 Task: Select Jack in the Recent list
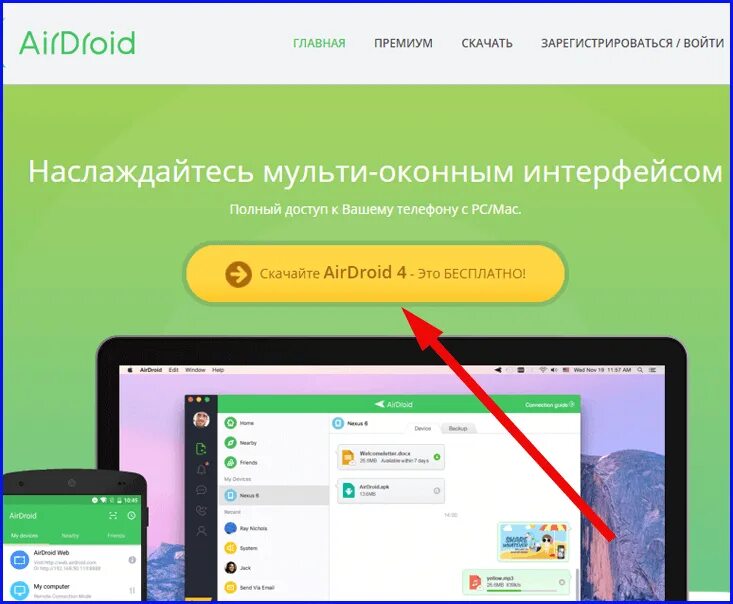coord(273,568)
